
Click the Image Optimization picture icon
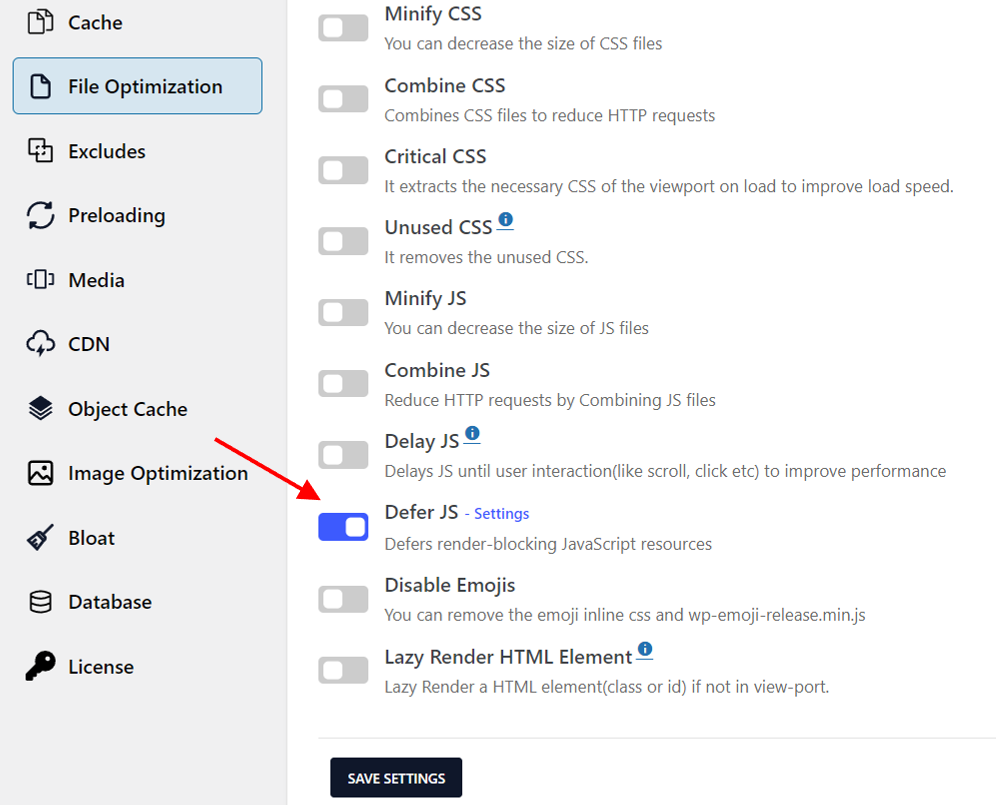point(40,473)
